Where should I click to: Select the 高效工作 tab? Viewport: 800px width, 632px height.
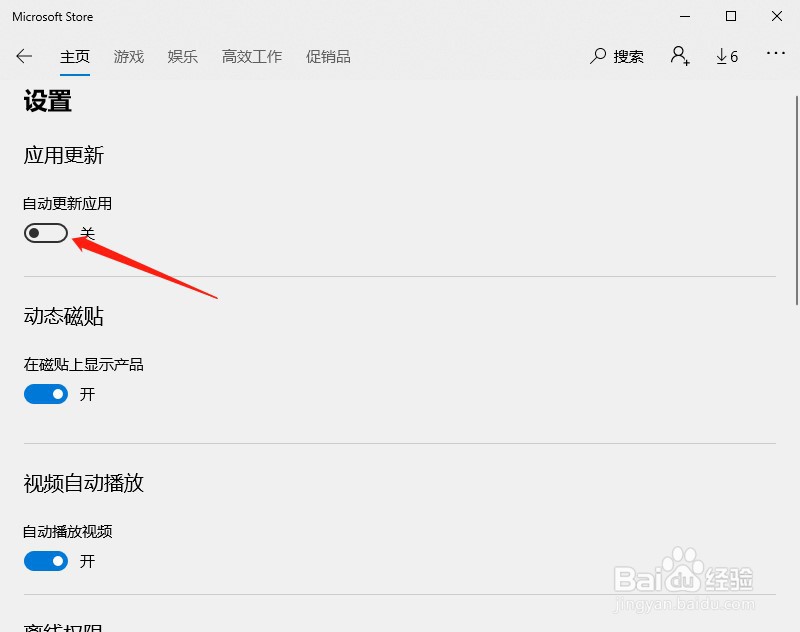tap(252, 56)
